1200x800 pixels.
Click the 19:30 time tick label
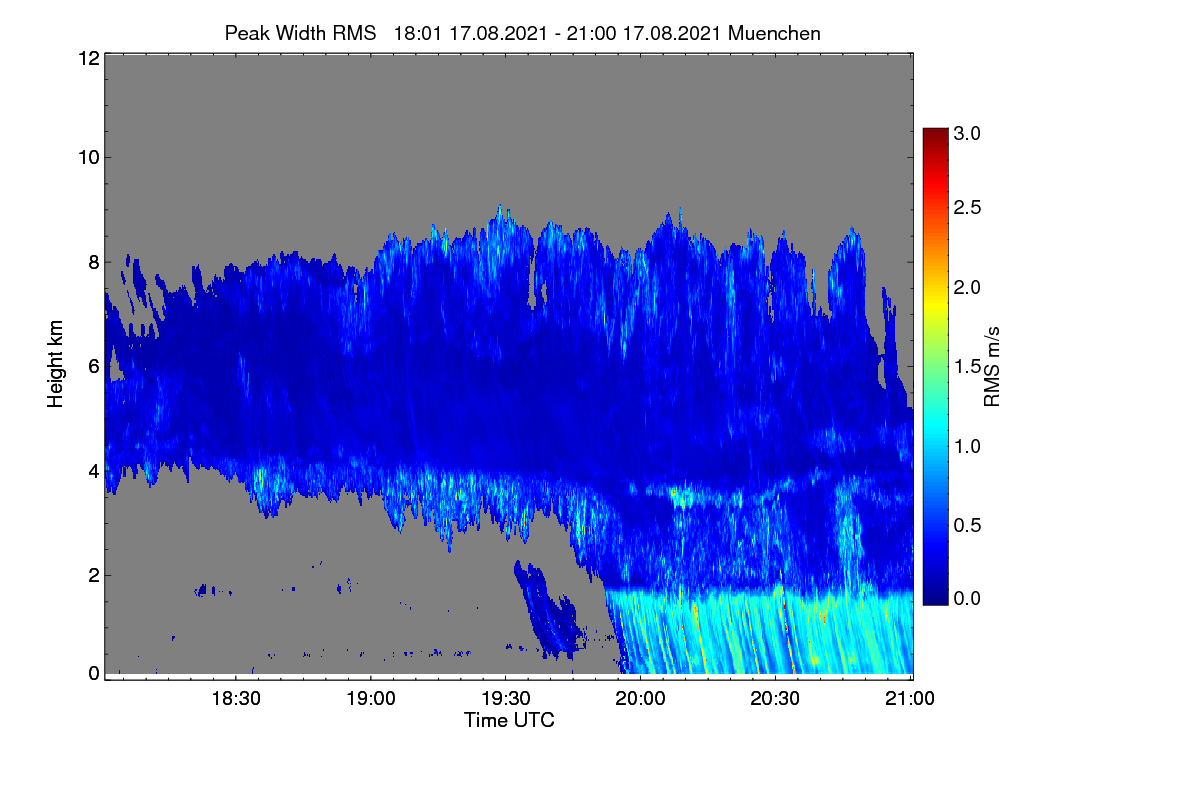pyautogui.click(x=506, y=699)
